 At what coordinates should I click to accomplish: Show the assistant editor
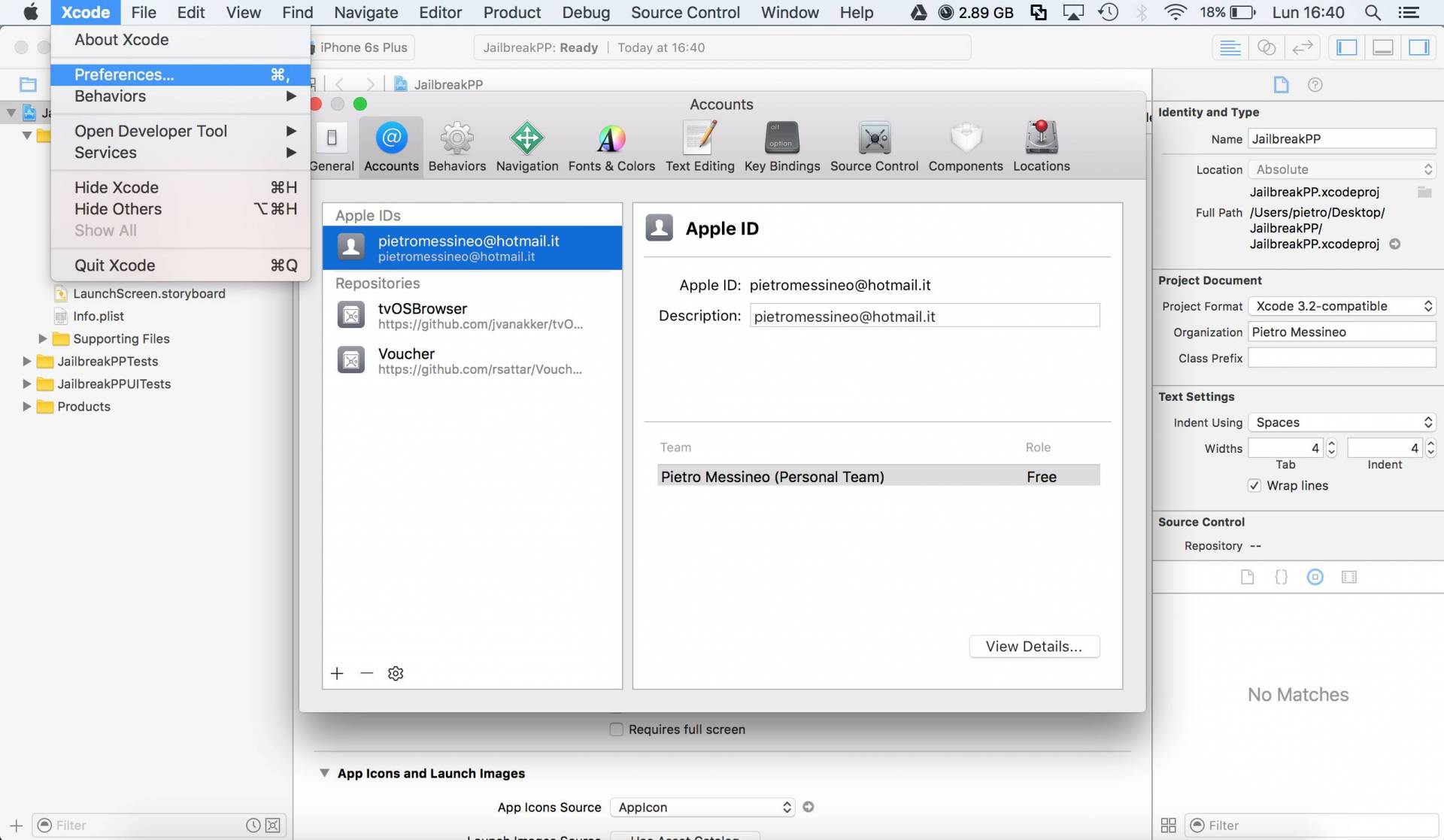[1267, 47]
